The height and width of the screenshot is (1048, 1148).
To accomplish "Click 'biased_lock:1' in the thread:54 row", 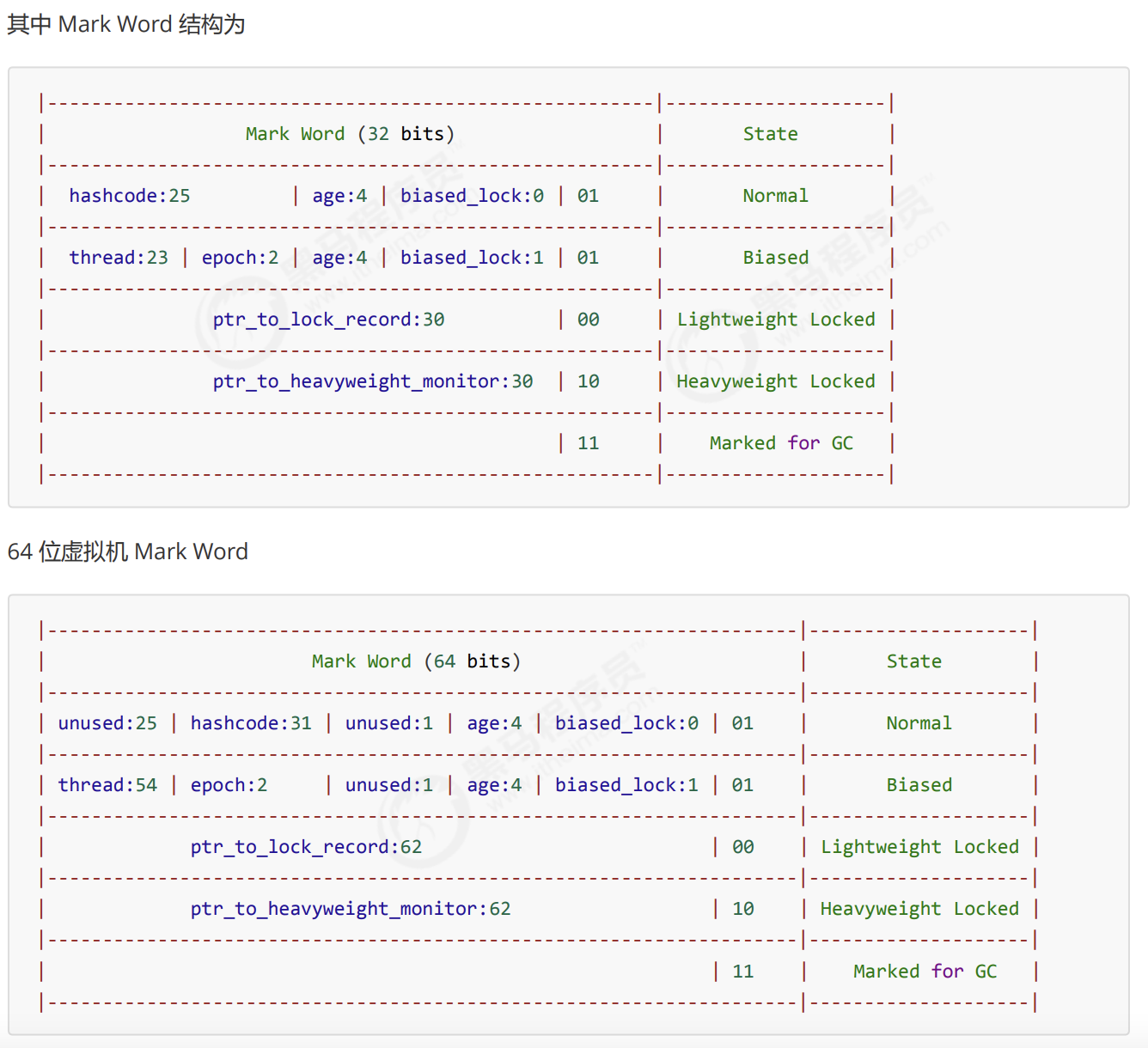I will pos(626,785).
